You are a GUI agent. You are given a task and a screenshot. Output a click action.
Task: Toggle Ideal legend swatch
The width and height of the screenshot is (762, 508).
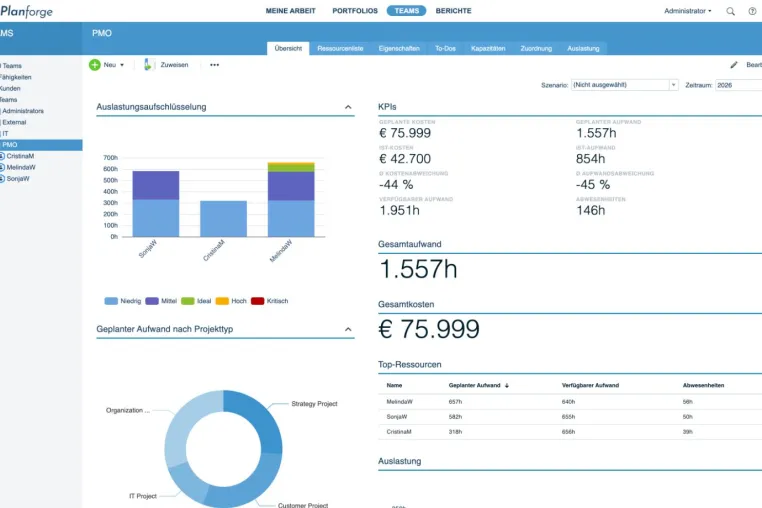click(x=188, y=301)
